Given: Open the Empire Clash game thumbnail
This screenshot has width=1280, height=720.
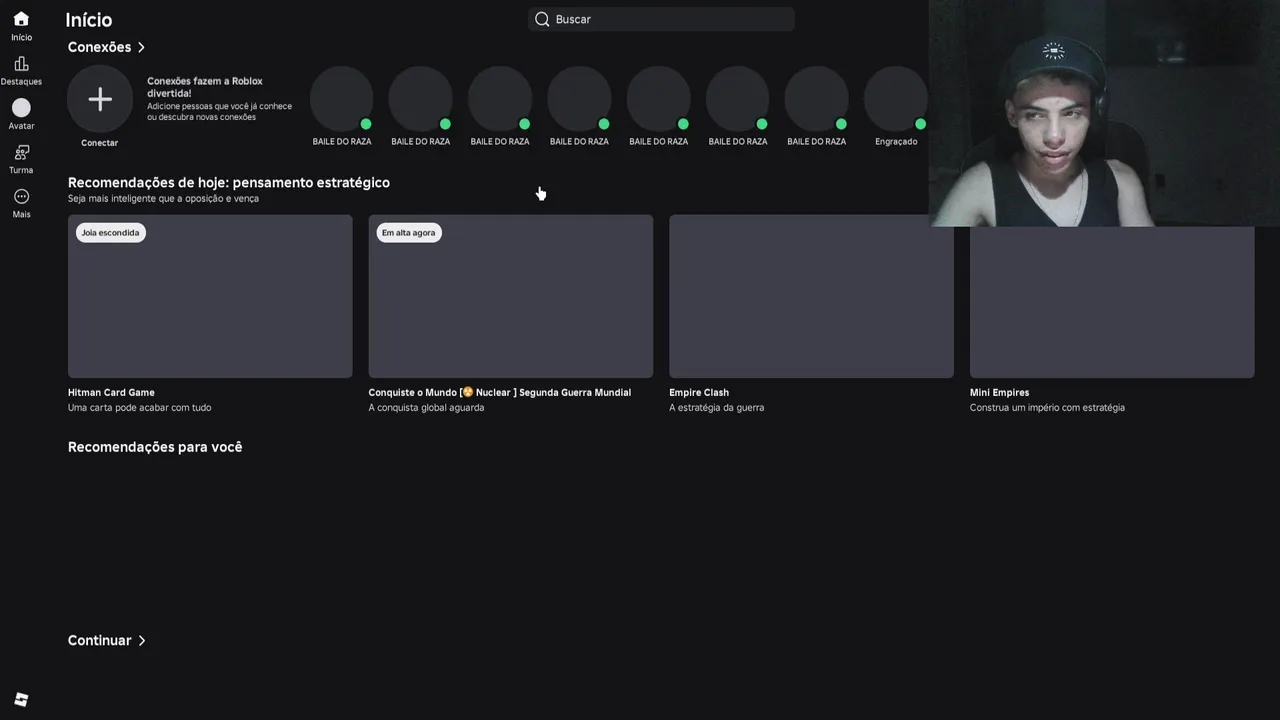Looking at the screenshot, I should click(x=811, y=296).
